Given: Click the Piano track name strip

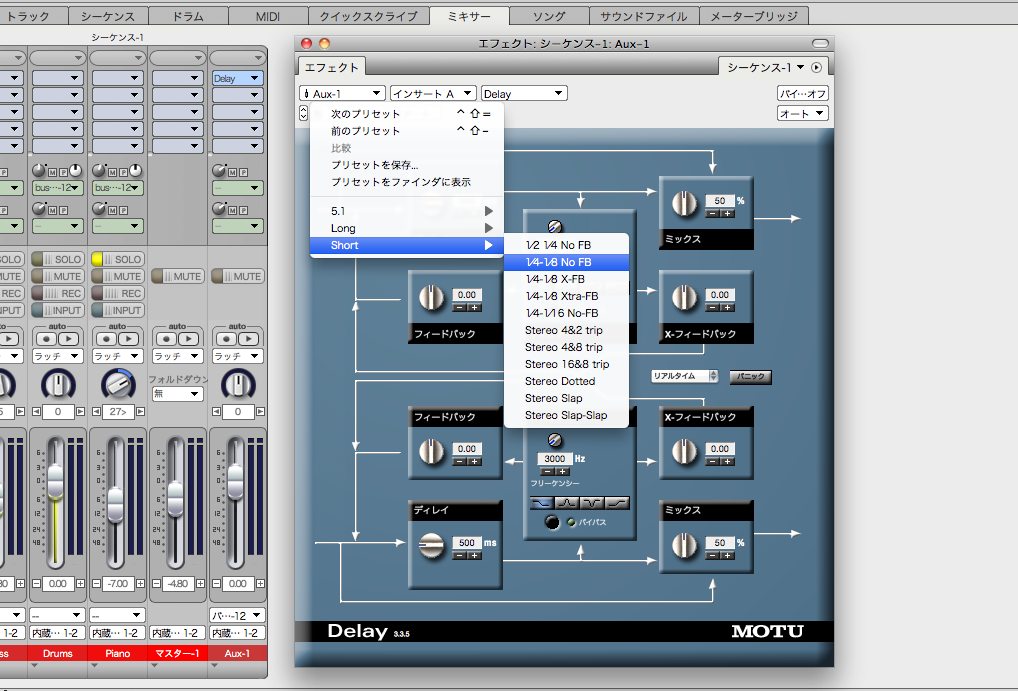Looking at the screenshot, I should click(x=118, y=653).
